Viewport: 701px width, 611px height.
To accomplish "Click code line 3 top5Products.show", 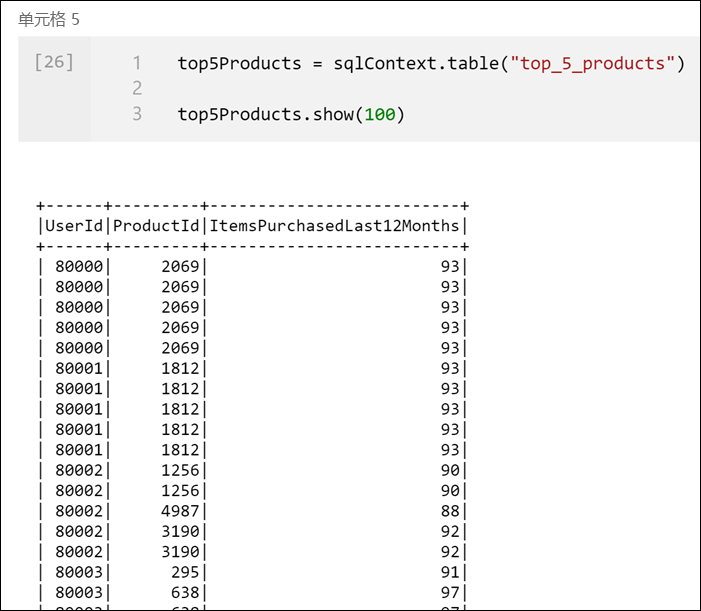I will [291, 114].
